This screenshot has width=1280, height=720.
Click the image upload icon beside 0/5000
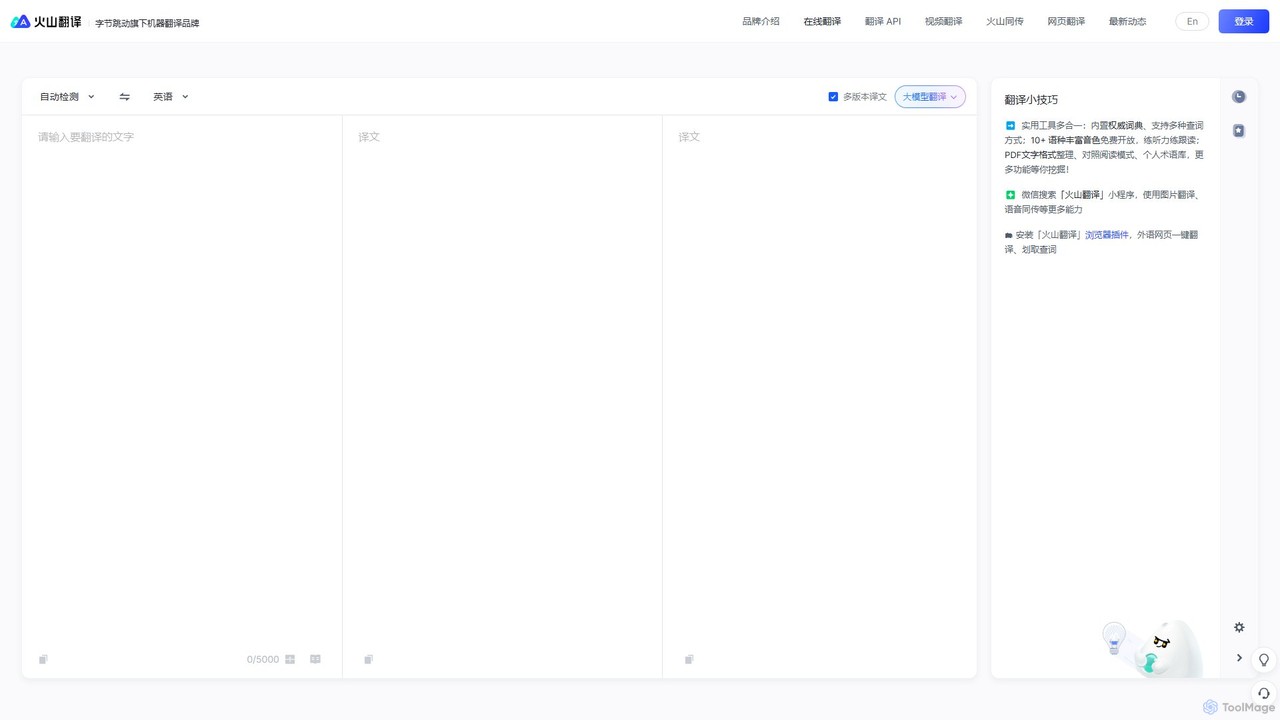click(x=290, y=659)
